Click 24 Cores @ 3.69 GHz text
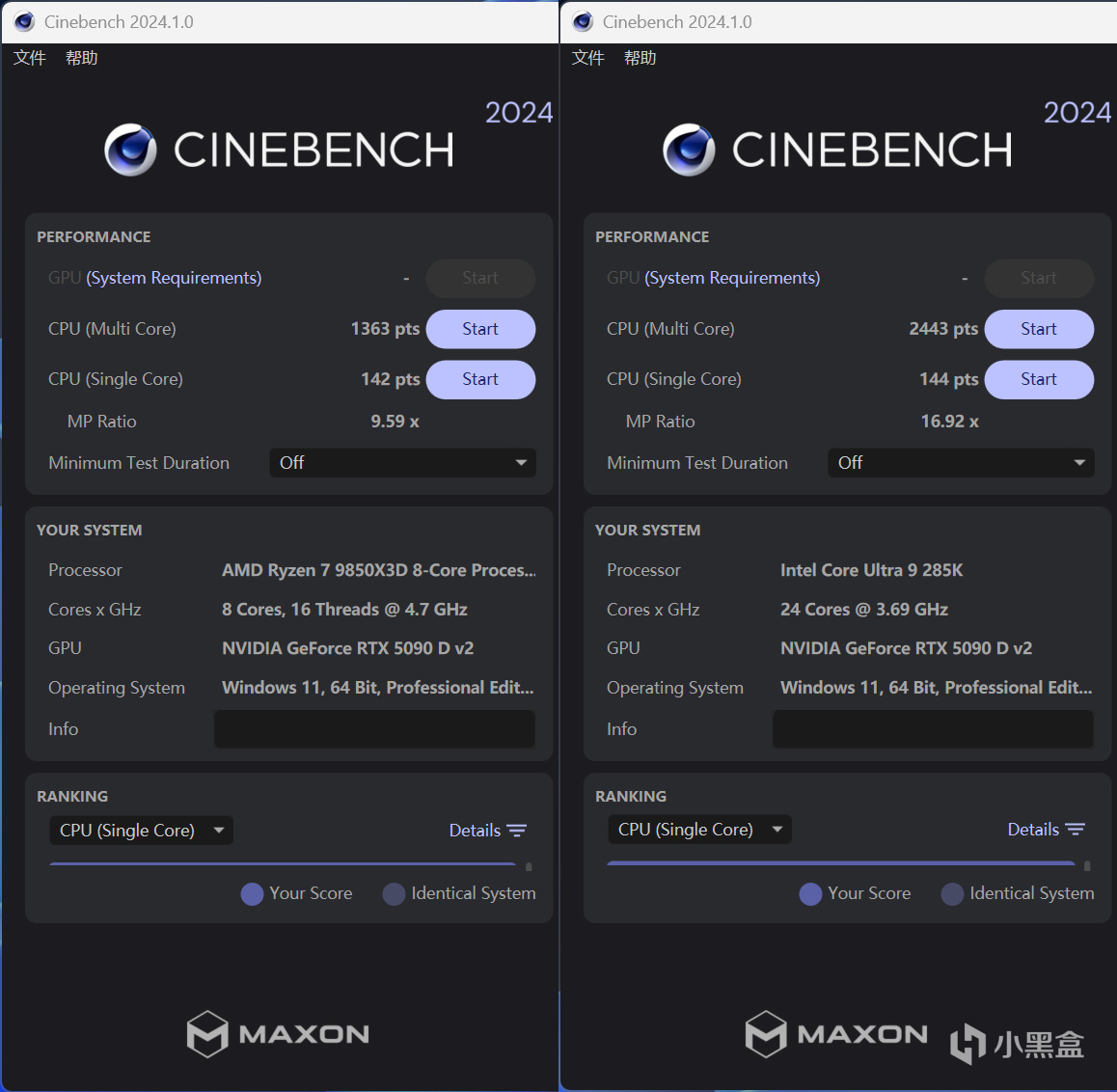1117x1092 pixels. [x=864, y=610]
